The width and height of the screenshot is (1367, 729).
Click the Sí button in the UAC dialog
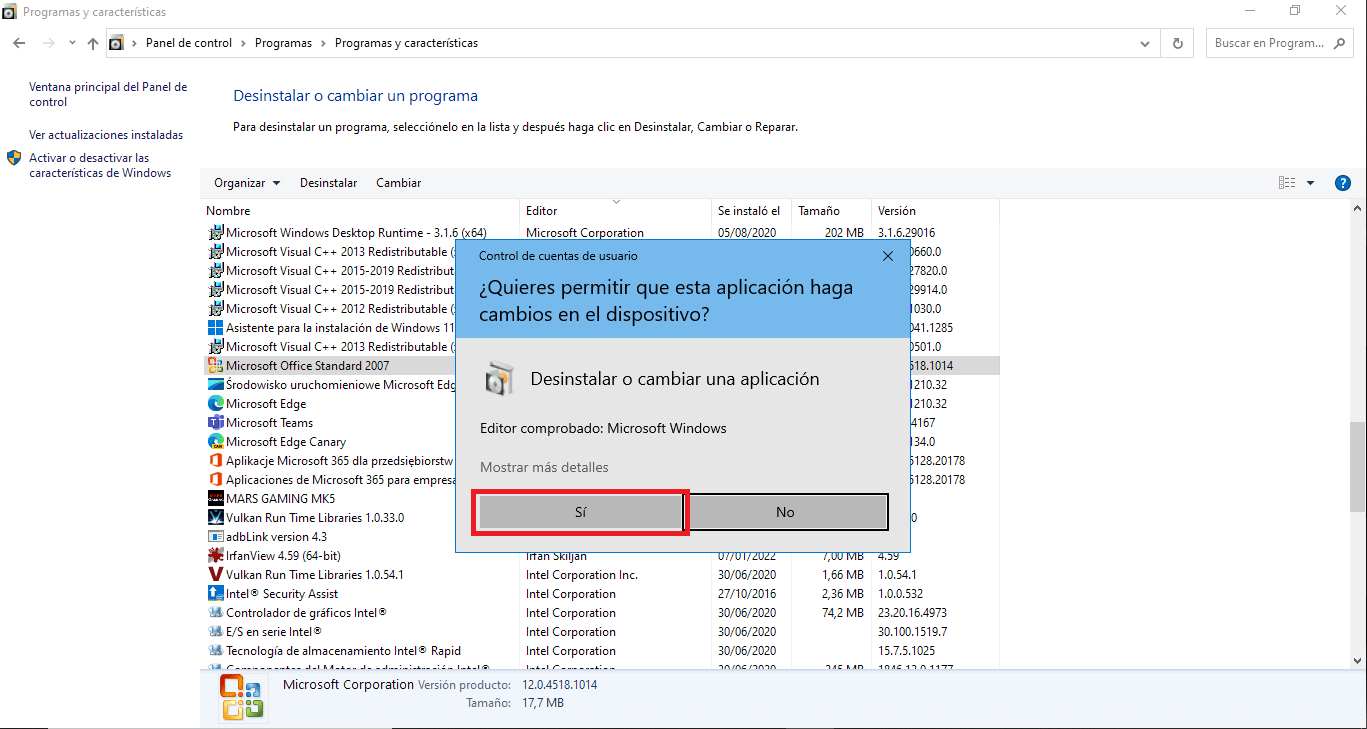580,512
